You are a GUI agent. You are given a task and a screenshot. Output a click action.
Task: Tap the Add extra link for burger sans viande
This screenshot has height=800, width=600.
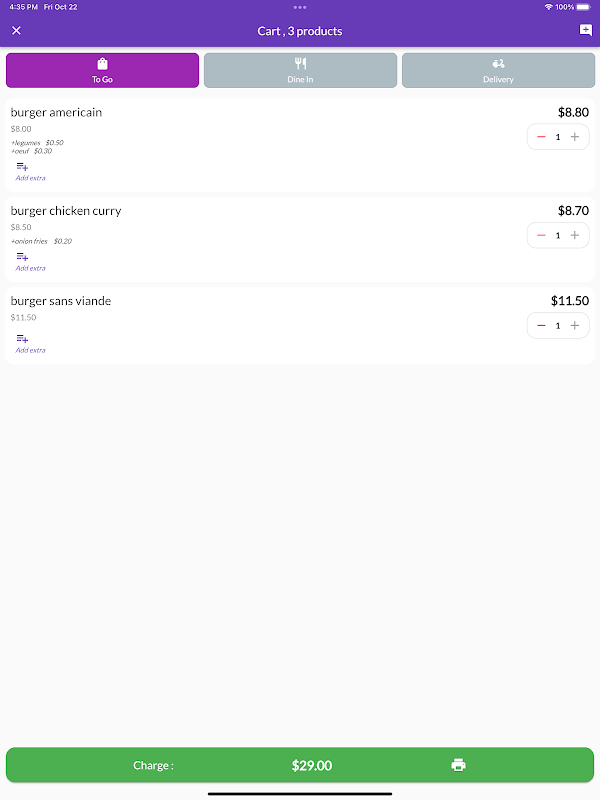pos(30,350)
